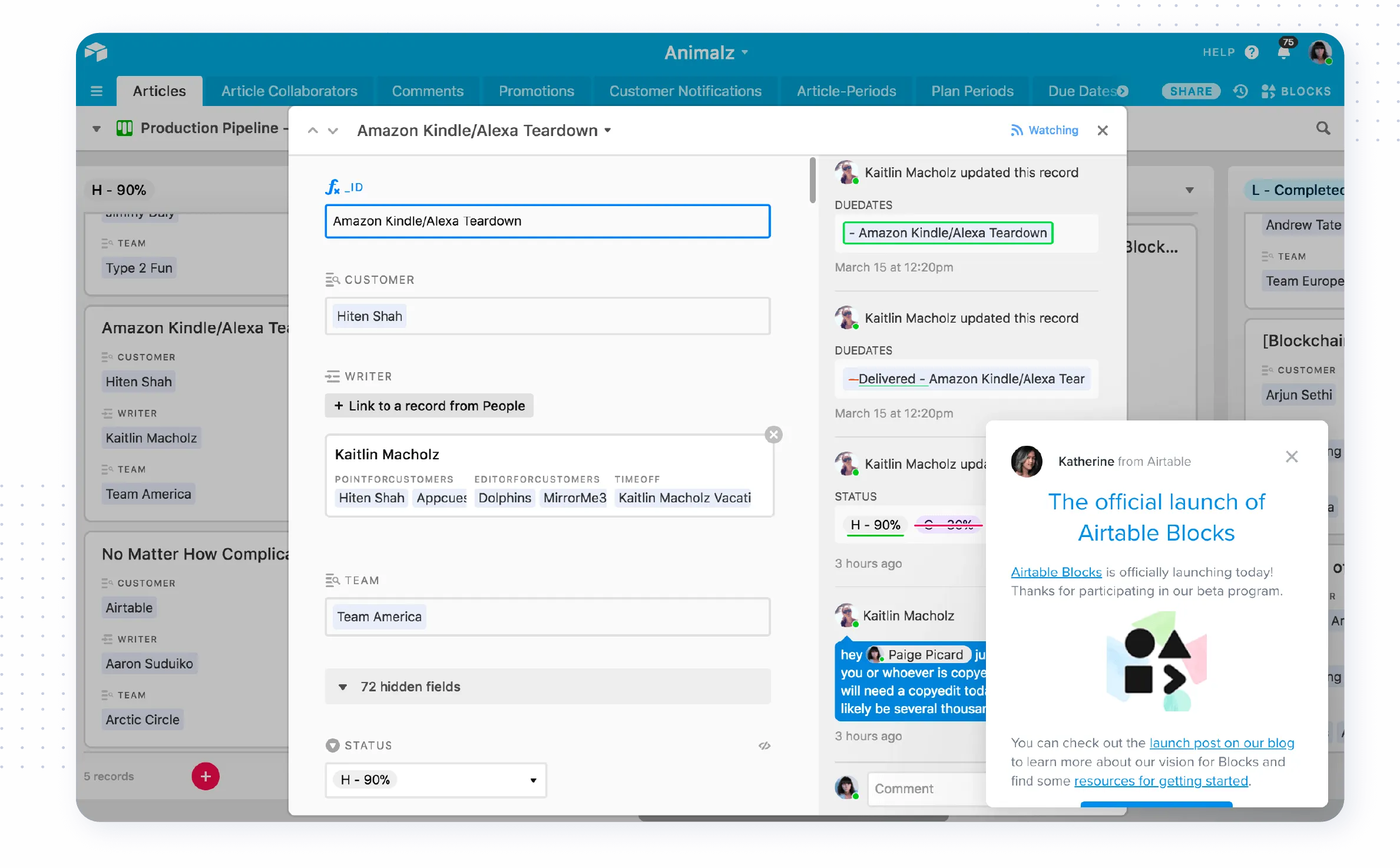
Task: Click the Team lookup field icon
Action: point(333,581)
